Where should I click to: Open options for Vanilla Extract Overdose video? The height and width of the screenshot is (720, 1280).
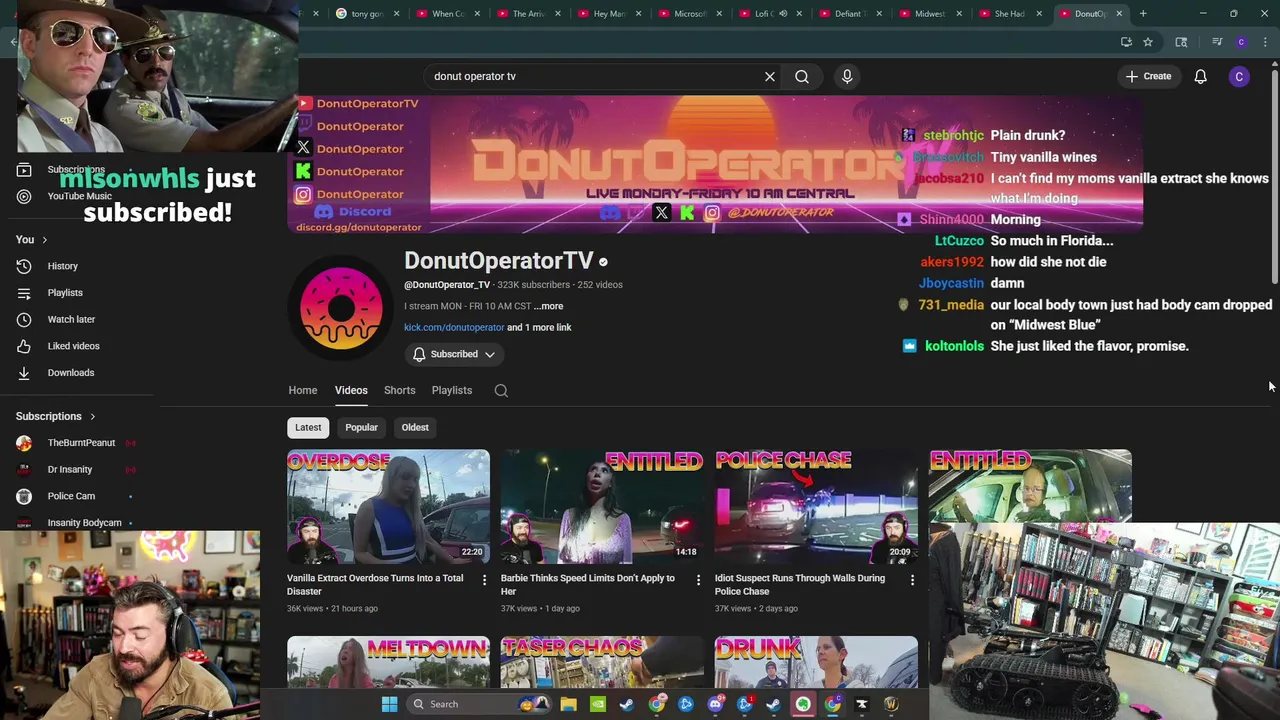(x=484, y=580)
